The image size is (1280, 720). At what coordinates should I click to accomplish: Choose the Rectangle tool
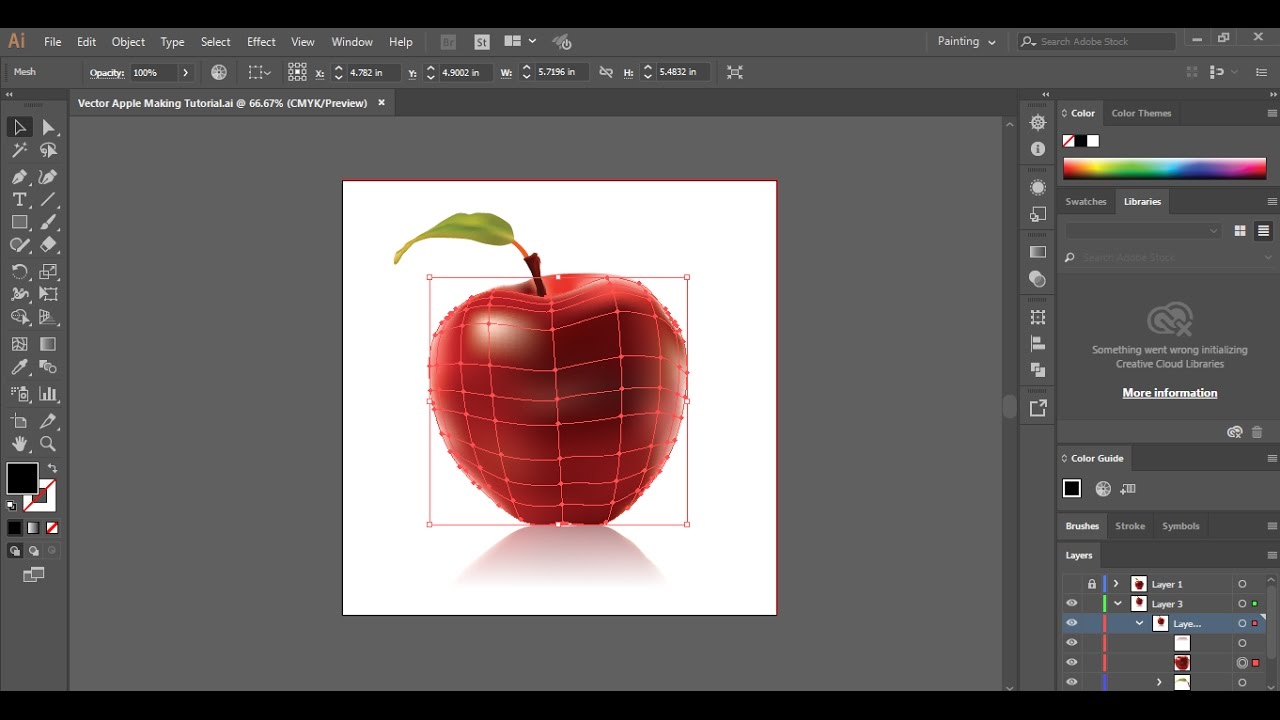[19, 222]
